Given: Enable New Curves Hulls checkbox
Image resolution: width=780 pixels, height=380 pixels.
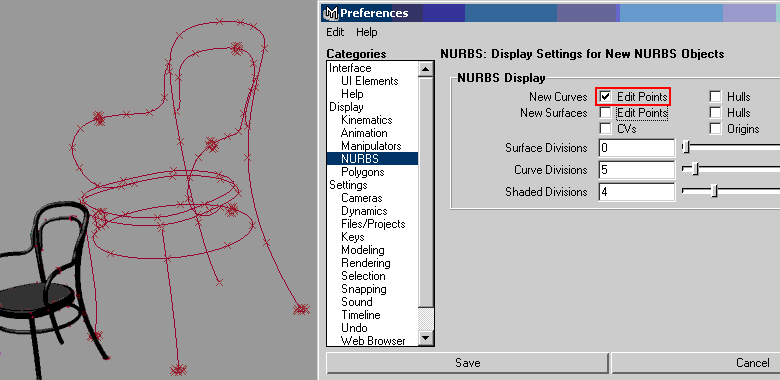Looking at the screenshot, I should click(715, 96).
